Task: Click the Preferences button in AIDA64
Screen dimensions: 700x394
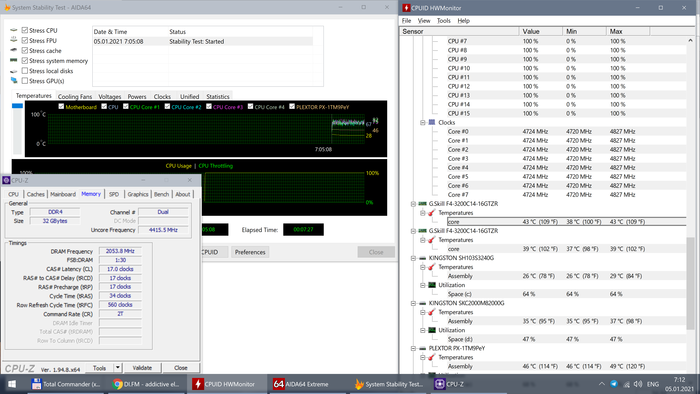Action: coord(250,252)
